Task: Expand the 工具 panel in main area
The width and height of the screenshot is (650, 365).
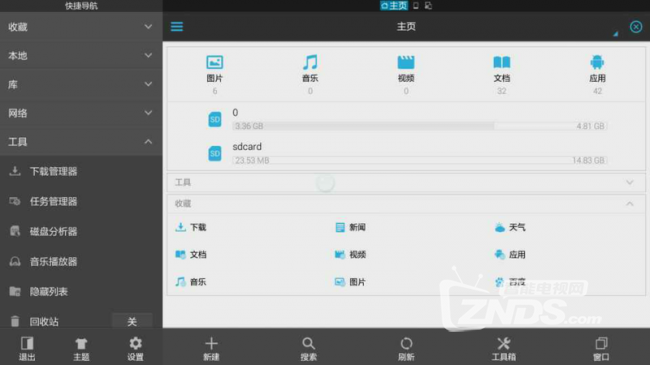Action: [x=406, y=182]
